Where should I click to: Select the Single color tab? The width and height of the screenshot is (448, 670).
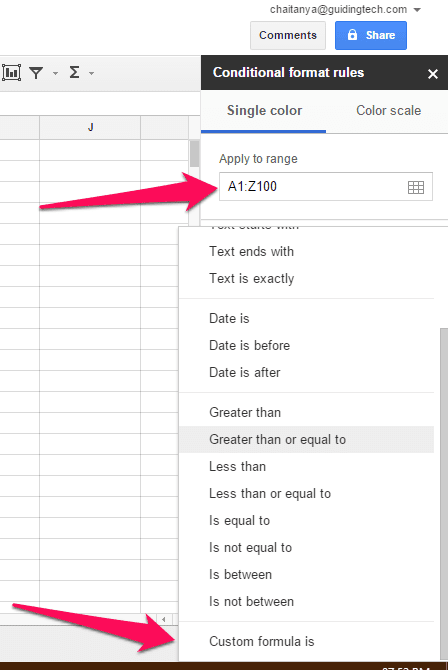click(264, 111)
